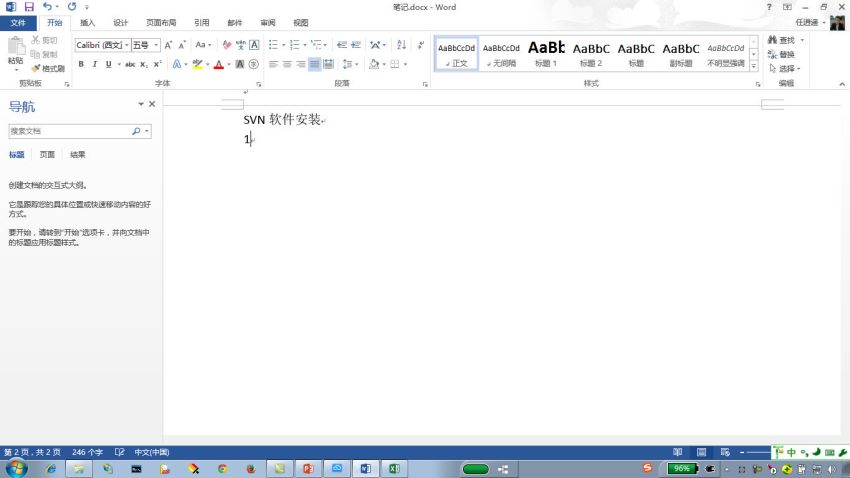Apply text highlight color

click(x=197, y=64)
